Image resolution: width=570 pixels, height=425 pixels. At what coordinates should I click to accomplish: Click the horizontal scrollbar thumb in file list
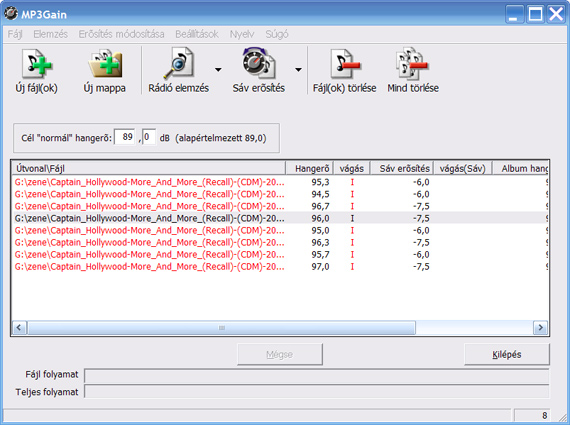pyautogui.click(x=222, y=328)
